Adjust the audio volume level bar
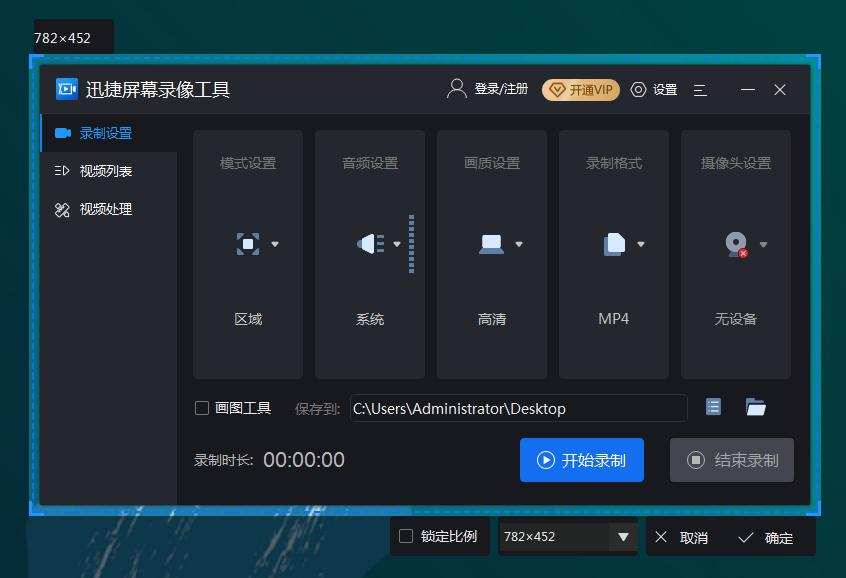846x578 pixels. [x=412, y=244]
